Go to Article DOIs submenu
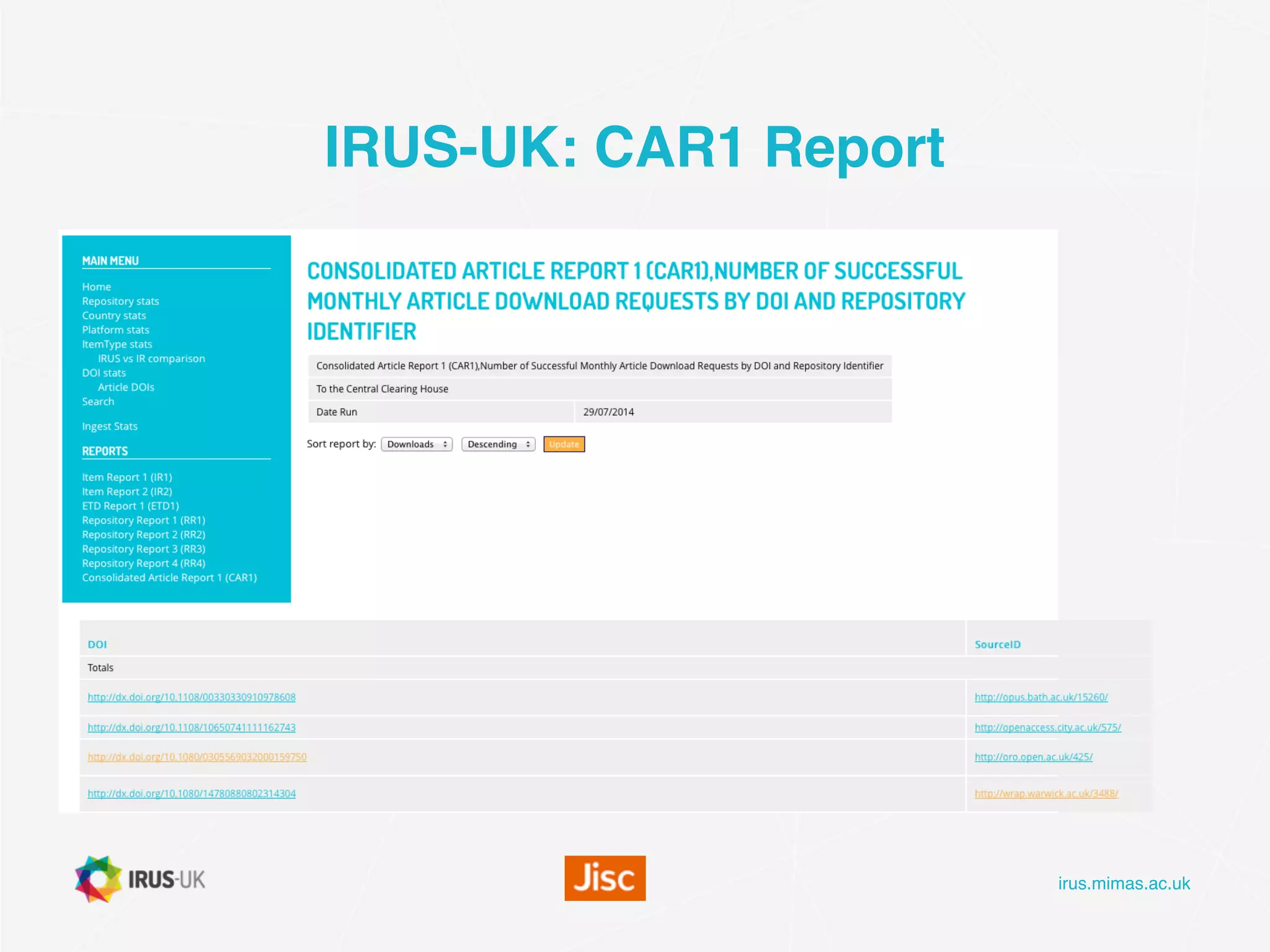Screen dimensions: 1270x952 (126, 387)
